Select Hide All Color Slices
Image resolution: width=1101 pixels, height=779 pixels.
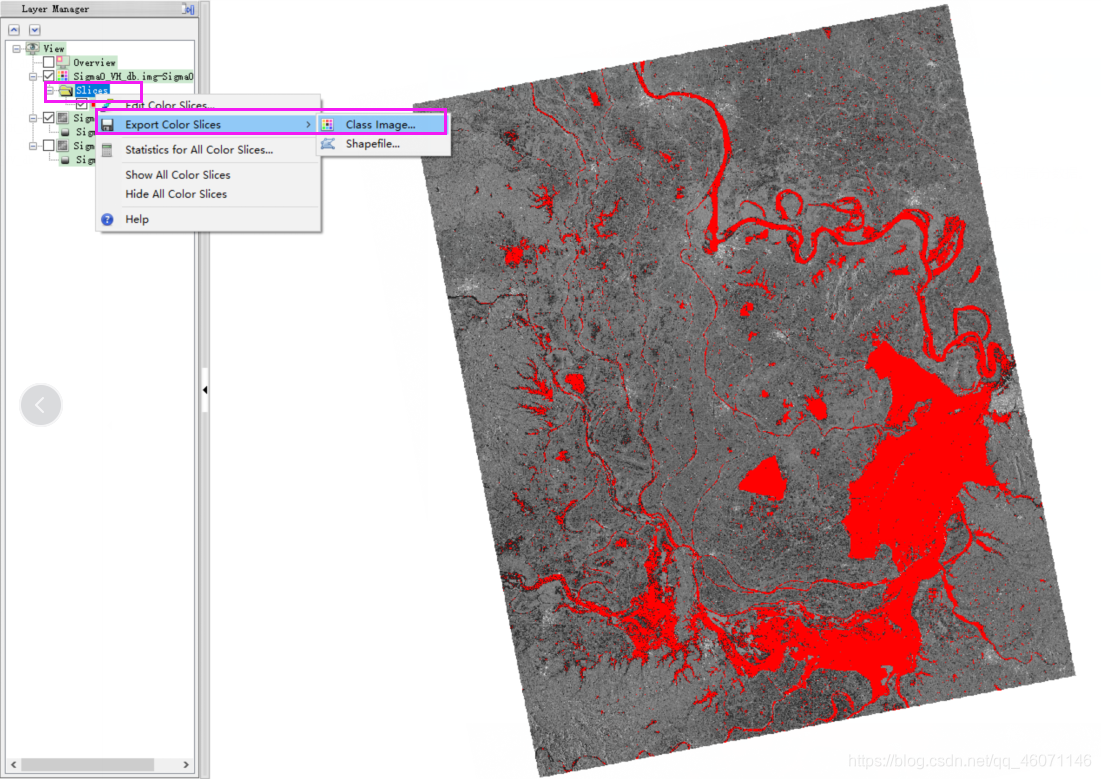209,194
